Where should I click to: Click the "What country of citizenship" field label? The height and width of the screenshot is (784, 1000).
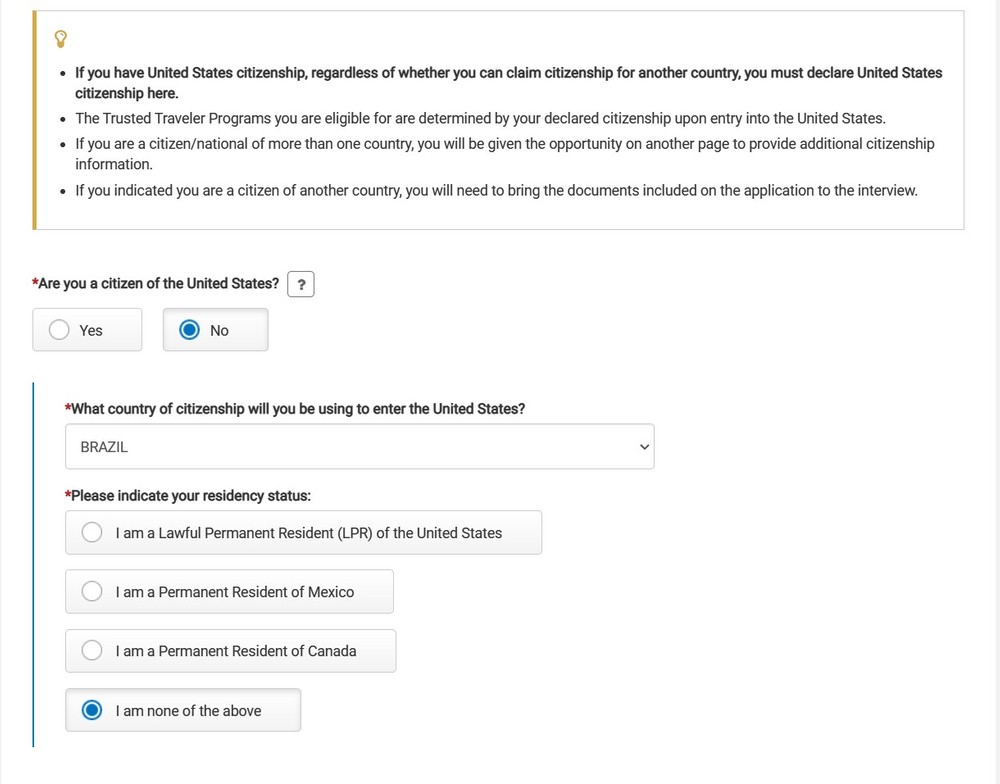coord(297,409)
